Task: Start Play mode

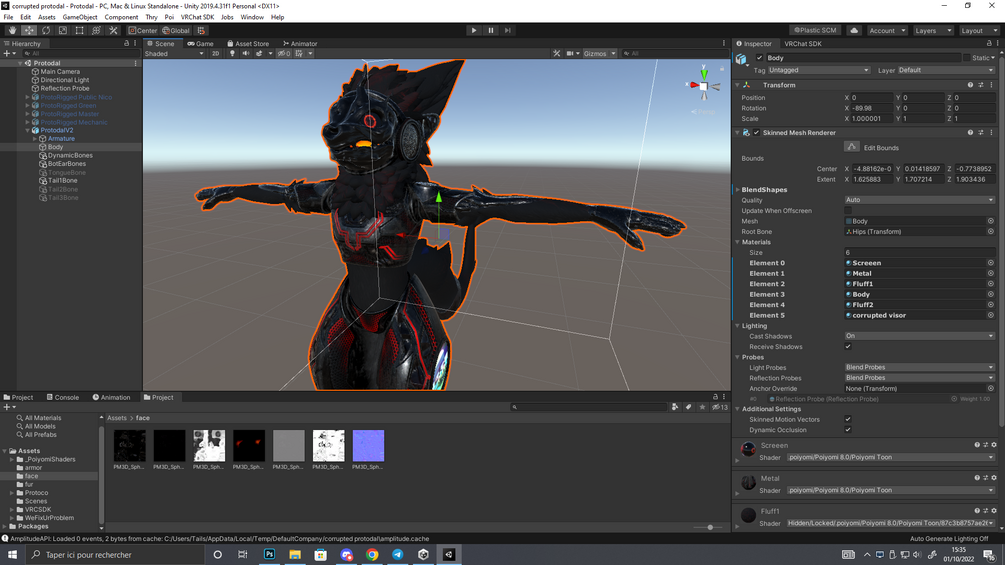Action: [x=474, y=30]
